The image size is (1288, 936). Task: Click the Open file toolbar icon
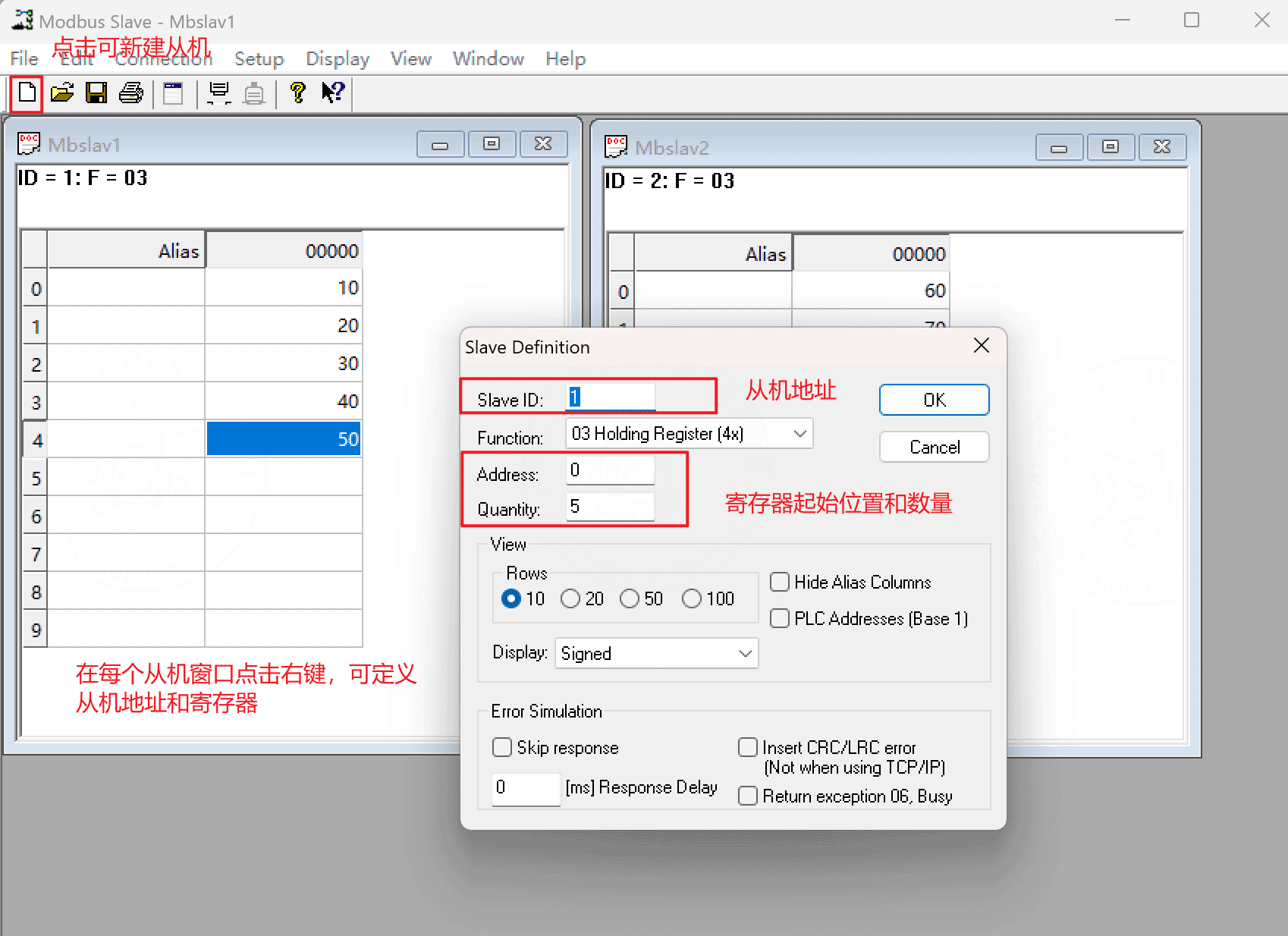pos(62,93)
